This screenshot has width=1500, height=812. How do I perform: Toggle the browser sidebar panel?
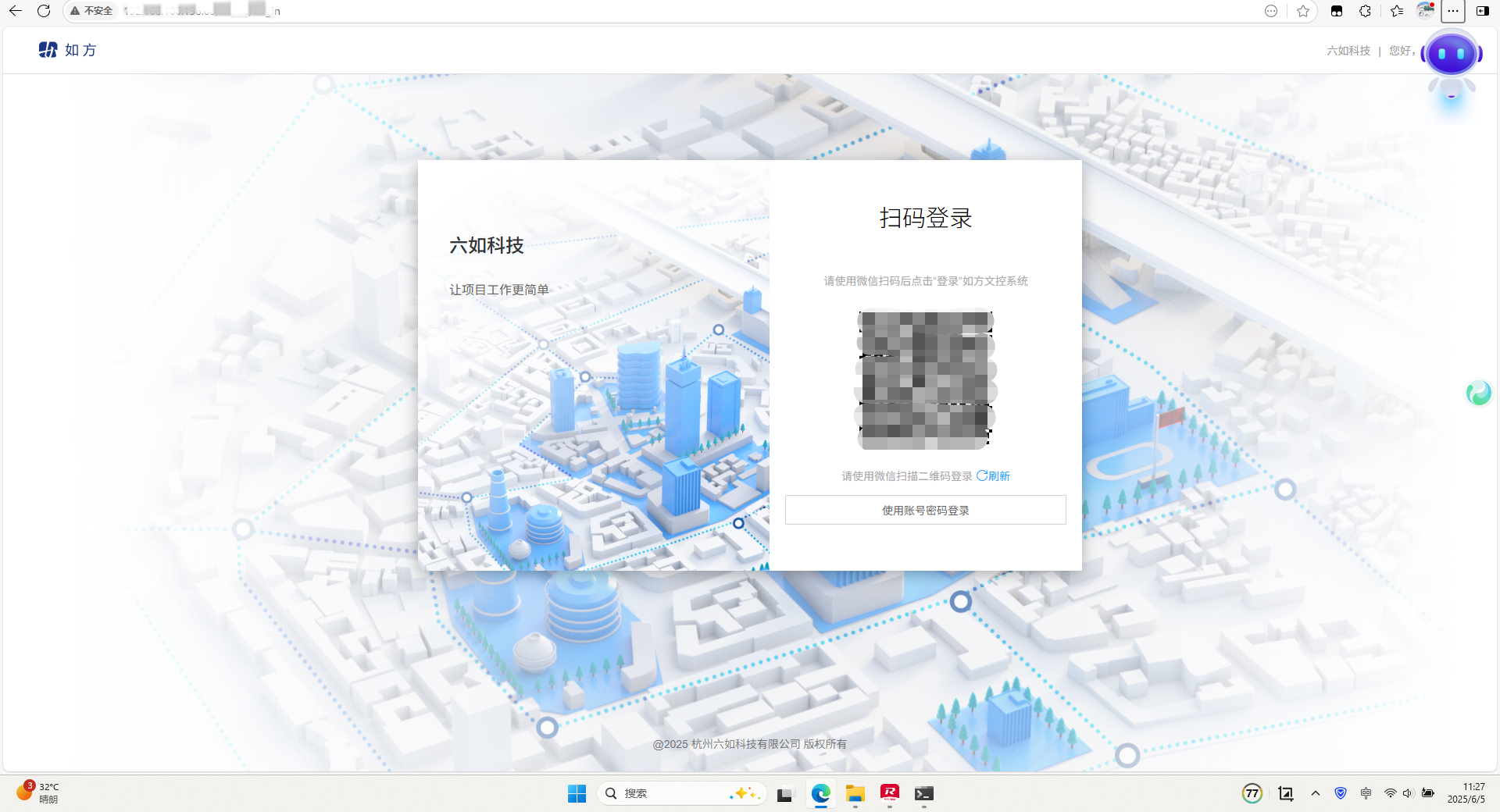(1482, 11)
